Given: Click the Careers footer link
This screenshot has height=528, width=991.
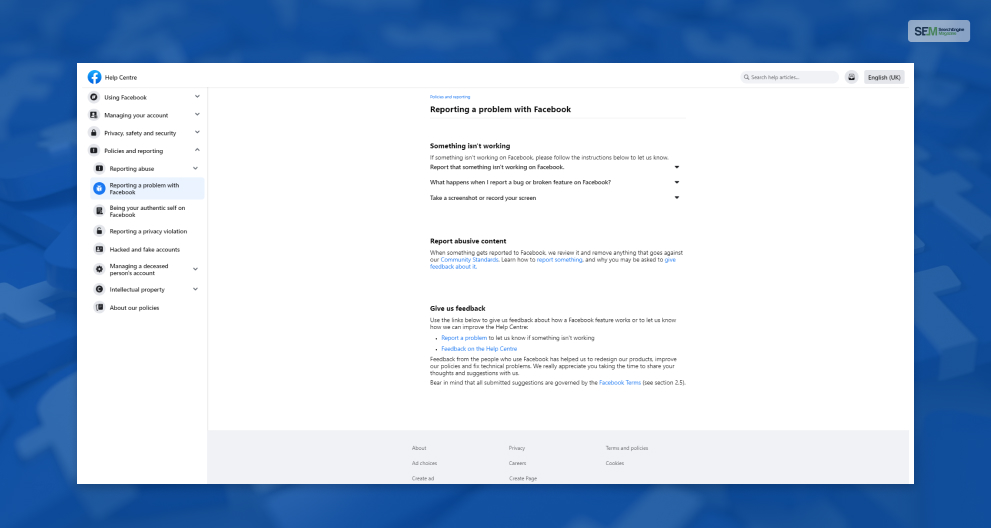Looking at the screenshot, I should point(518,464).
